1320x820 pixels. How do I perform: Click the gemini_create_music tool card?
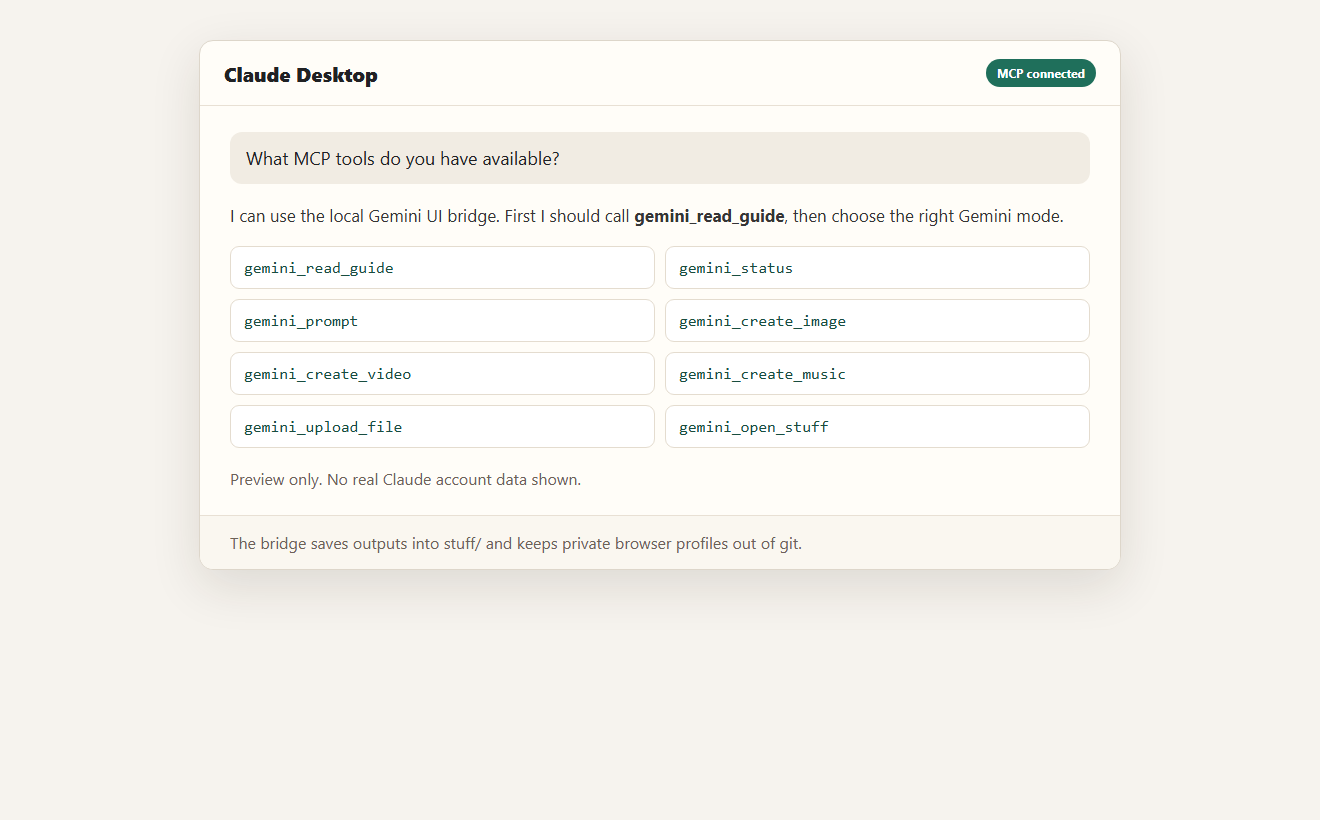(877, 374)
